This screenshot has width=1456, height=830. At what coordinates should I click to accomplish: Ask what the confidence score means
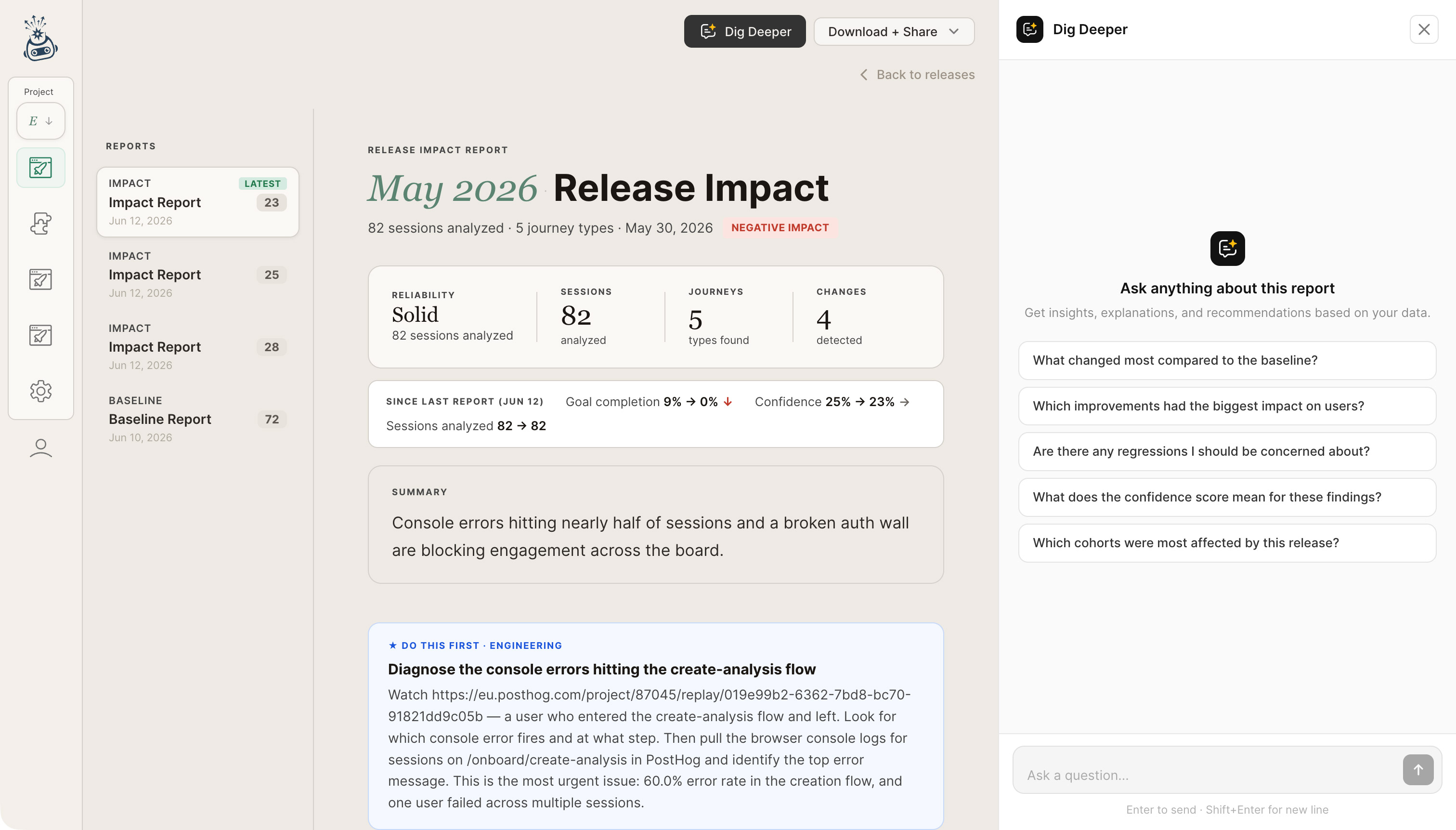pos(1227,497)
